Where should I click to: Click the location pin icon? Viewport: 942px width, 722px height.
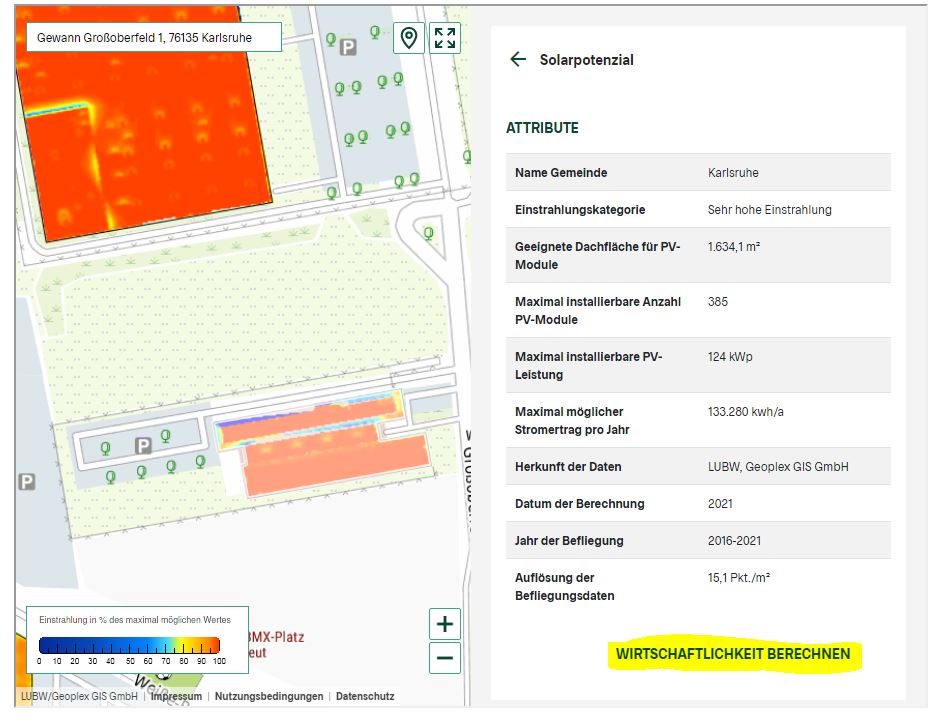tap(408, 39)
